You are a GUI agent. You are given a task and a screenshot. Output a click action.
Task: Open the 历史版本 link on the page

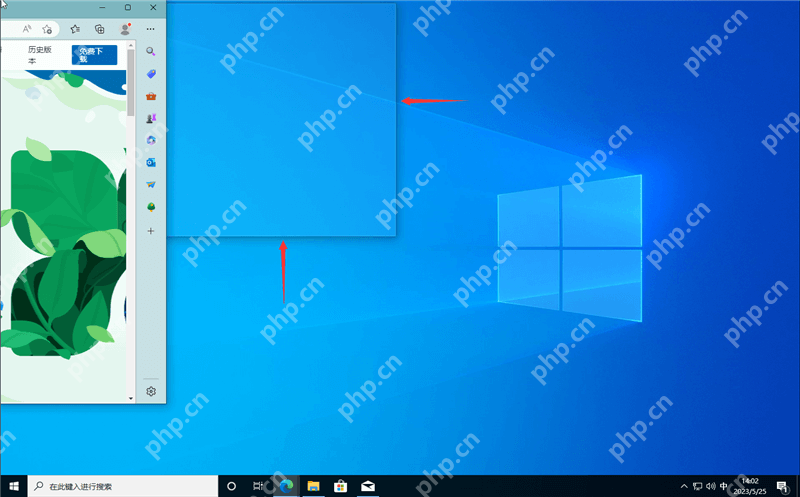(x=40, y=55)
